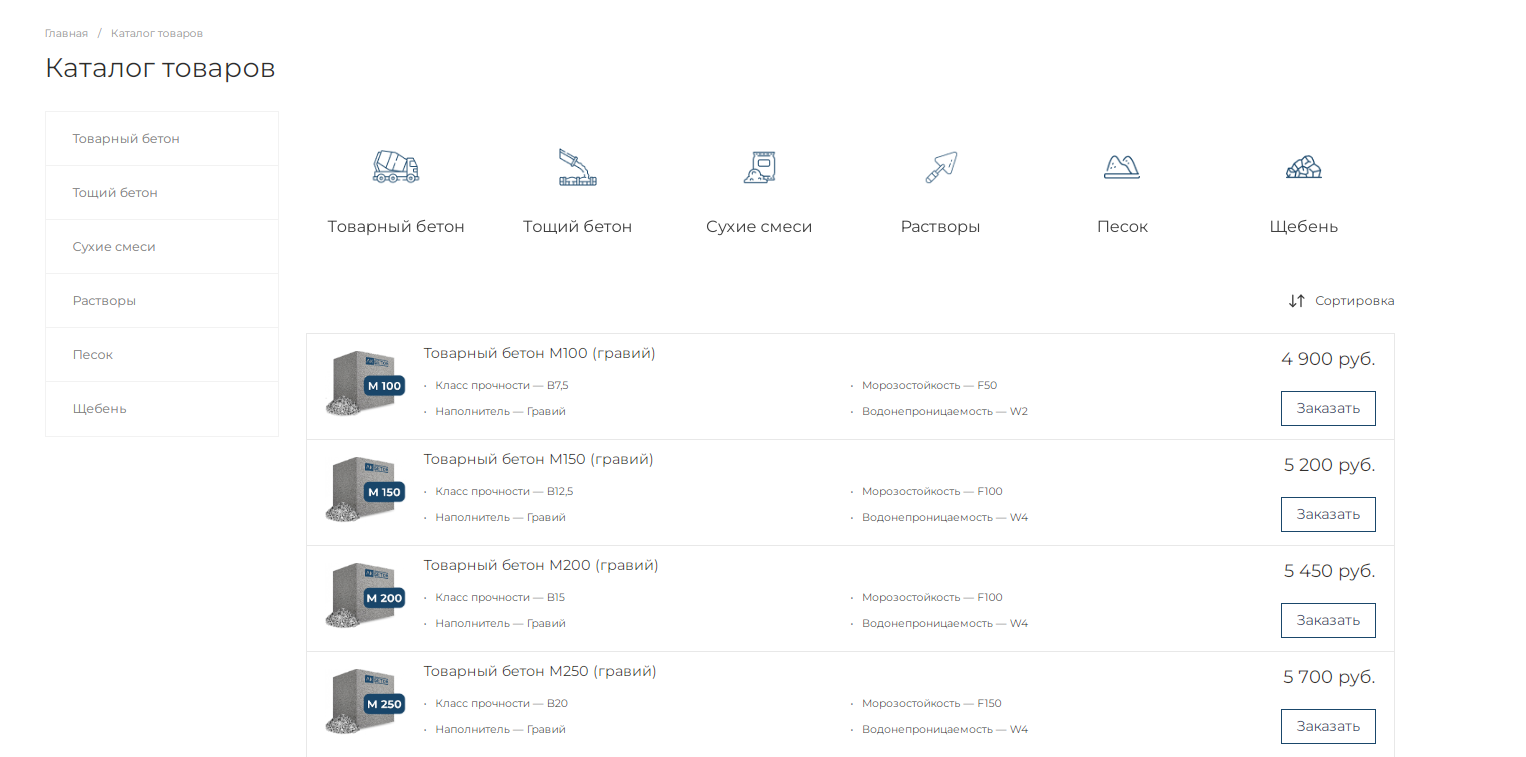Select Щебень in the sidebar
This screenshot has height=757, width=1526.
[162, 409]
